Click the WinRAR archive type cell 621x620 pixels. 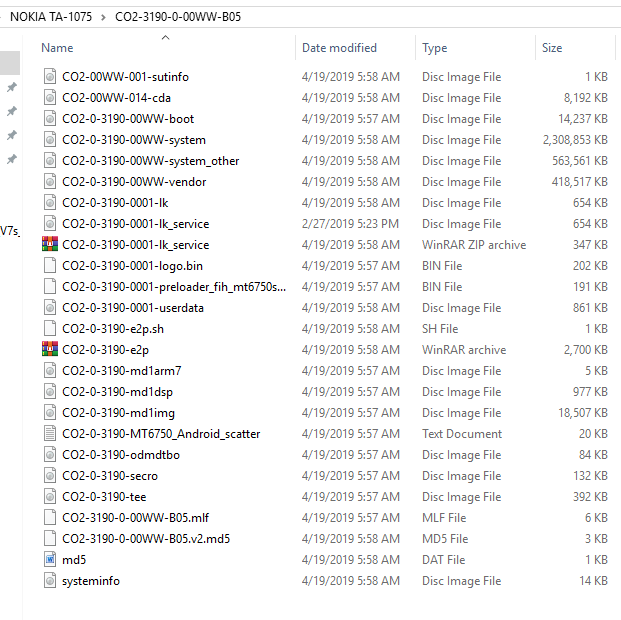(464, 350)
